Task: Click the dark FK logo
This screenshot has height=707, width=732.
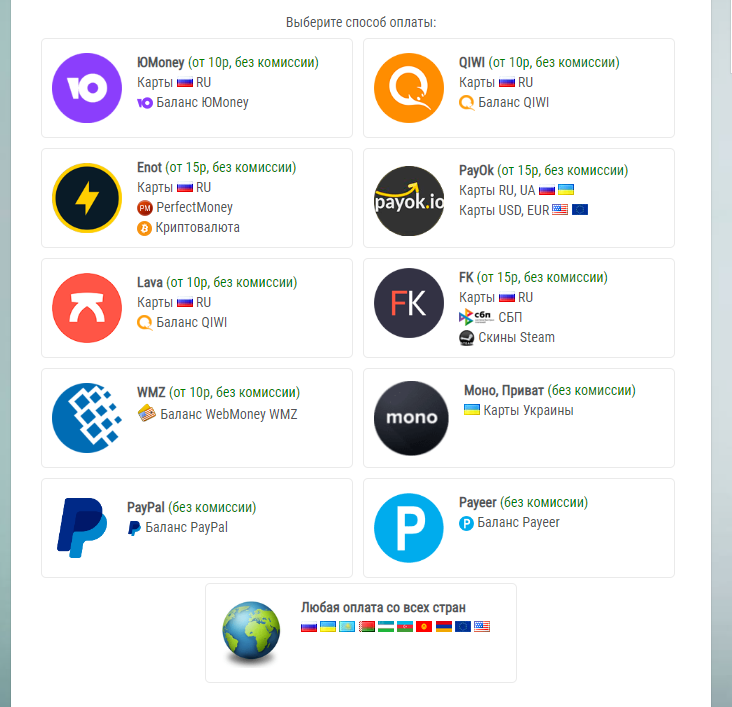Action: [409, 303]
